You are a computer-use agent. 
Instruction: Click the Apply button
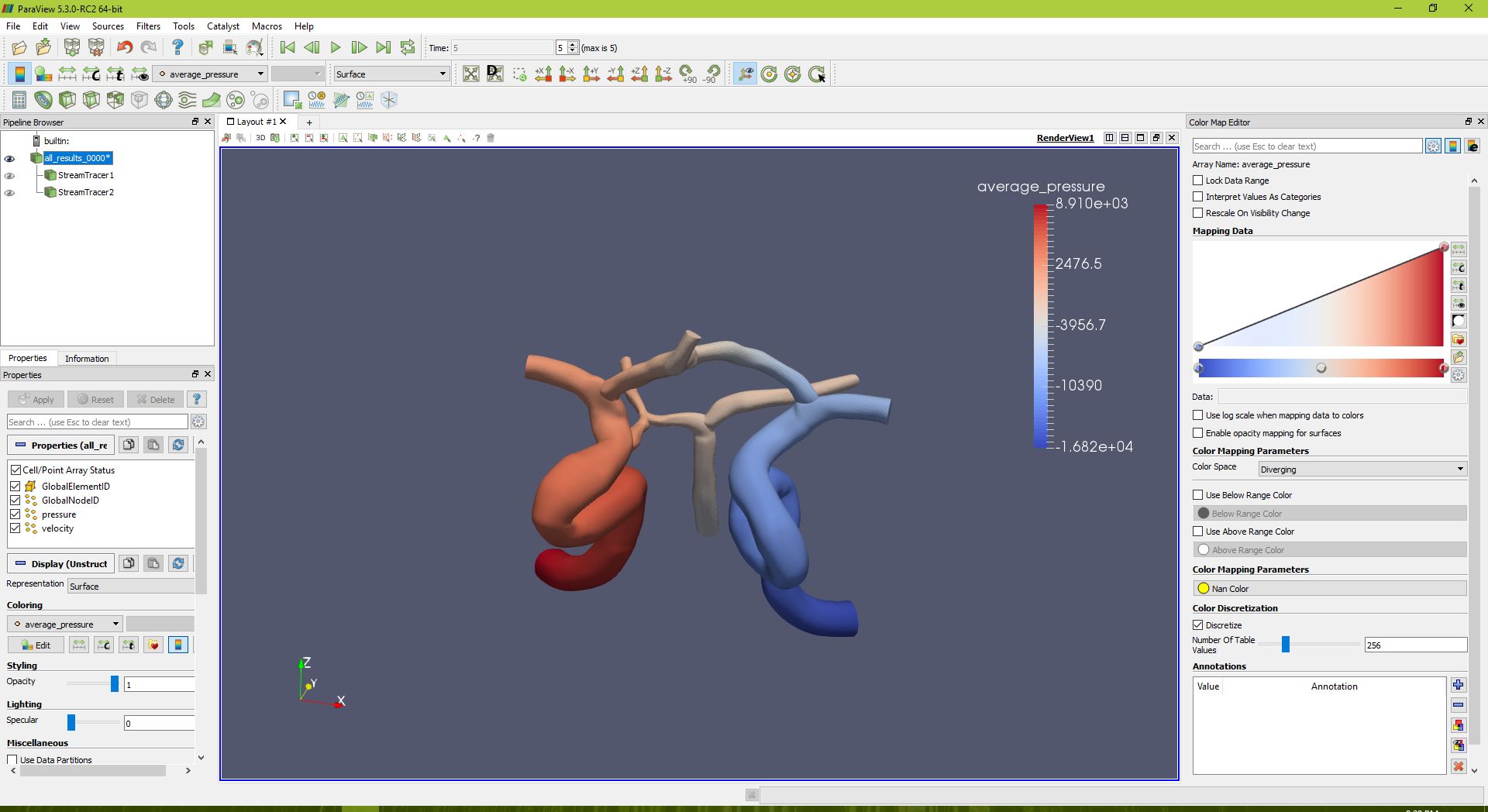(x=36, y=400)
